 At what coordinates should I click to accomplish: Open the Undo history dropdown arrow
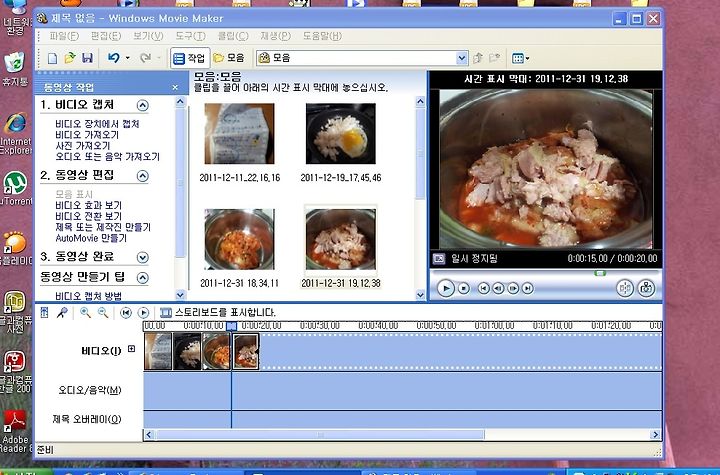point(128,58)
